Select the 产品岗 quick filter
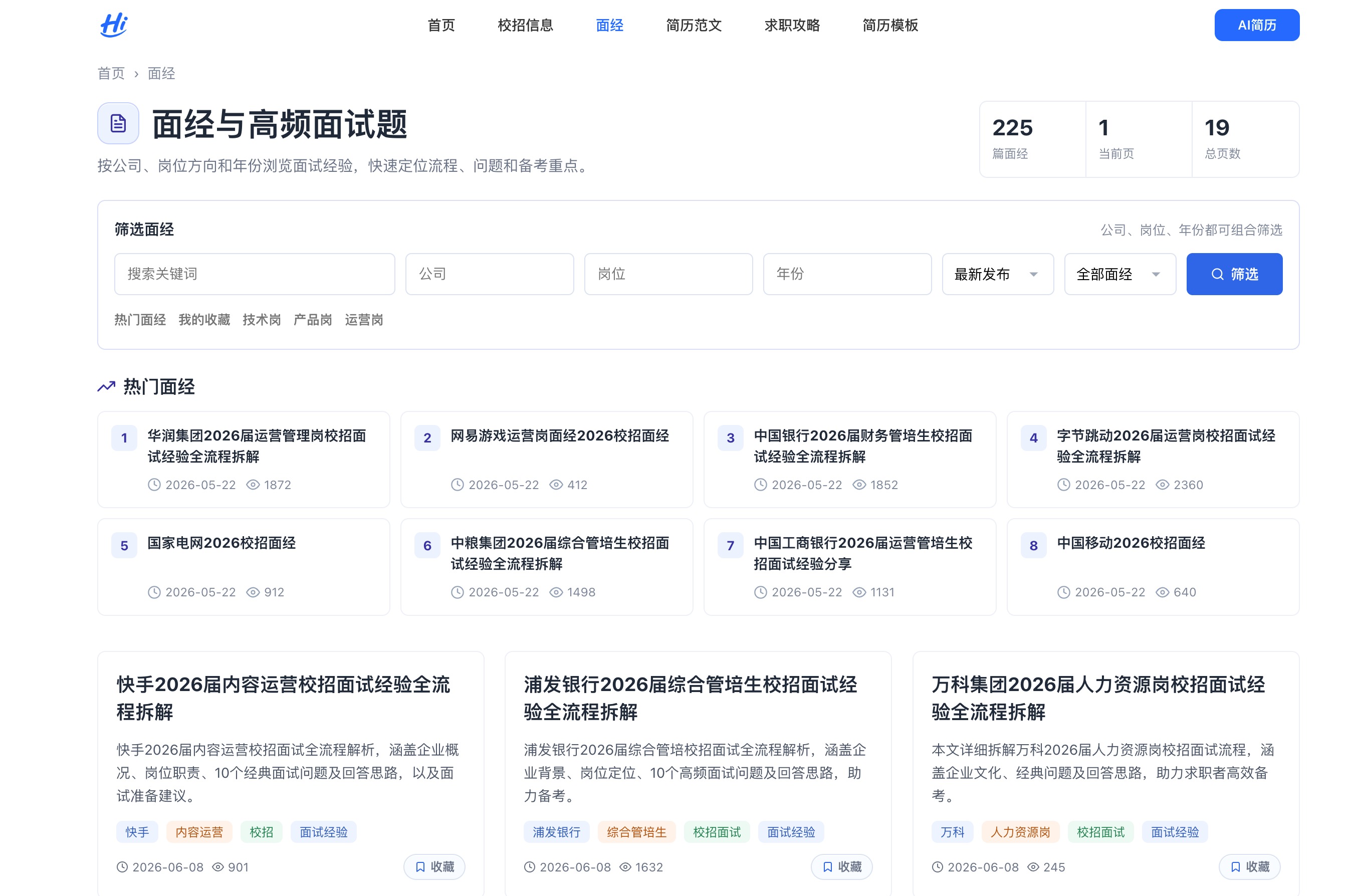This screenshot has width=1348, height=896. click(x=313, y=320)
